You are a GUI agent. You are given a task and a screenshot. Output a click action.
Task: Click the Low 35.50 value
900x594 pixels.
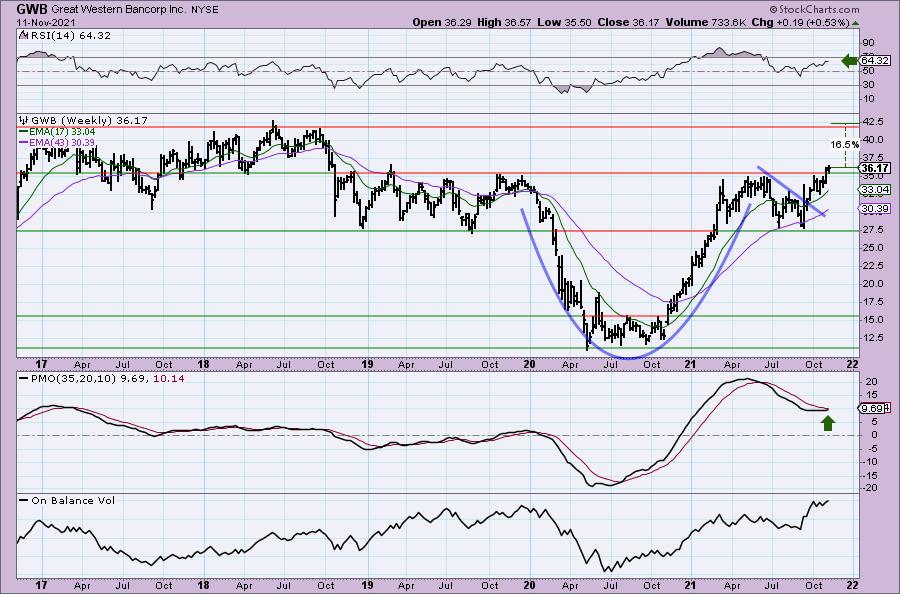coord(564,22)
